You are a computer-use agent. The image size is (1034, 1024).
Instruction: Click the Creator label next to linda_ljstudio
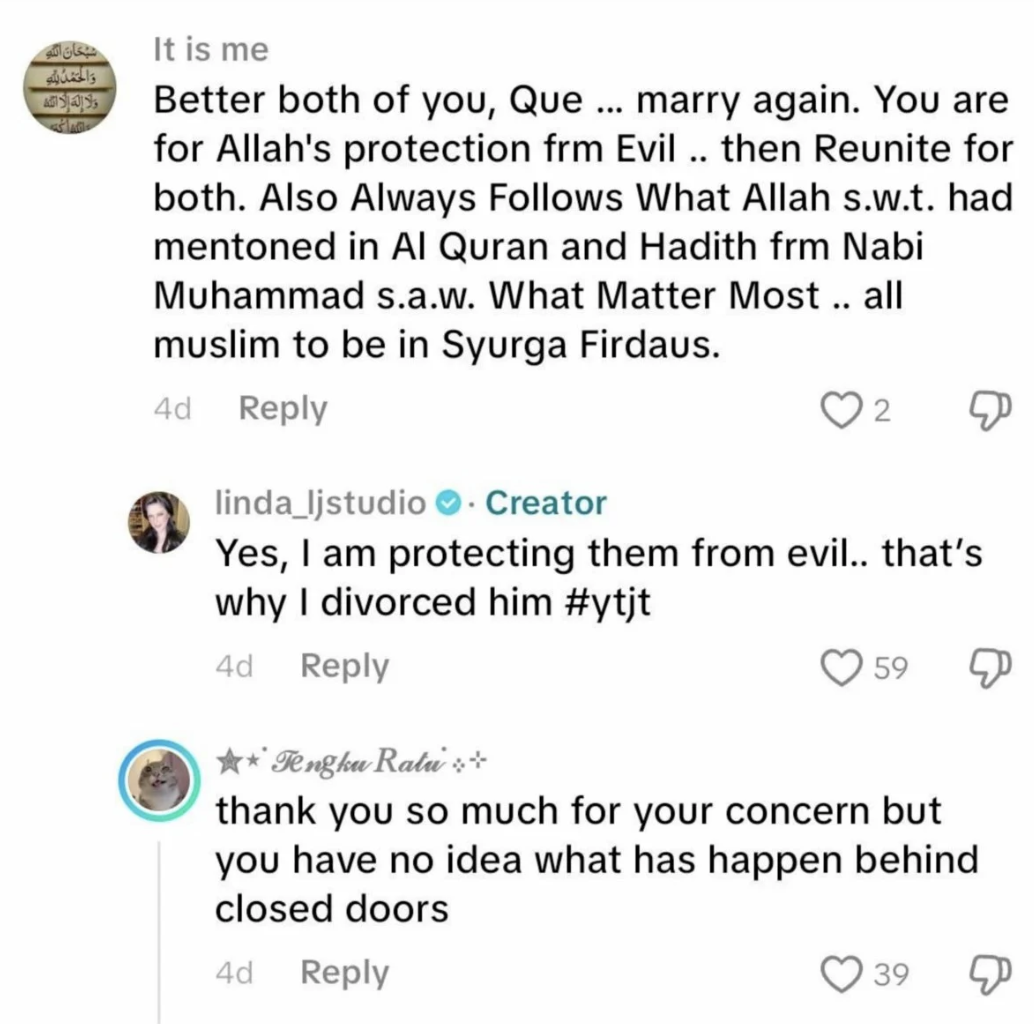tap(545, 503)
